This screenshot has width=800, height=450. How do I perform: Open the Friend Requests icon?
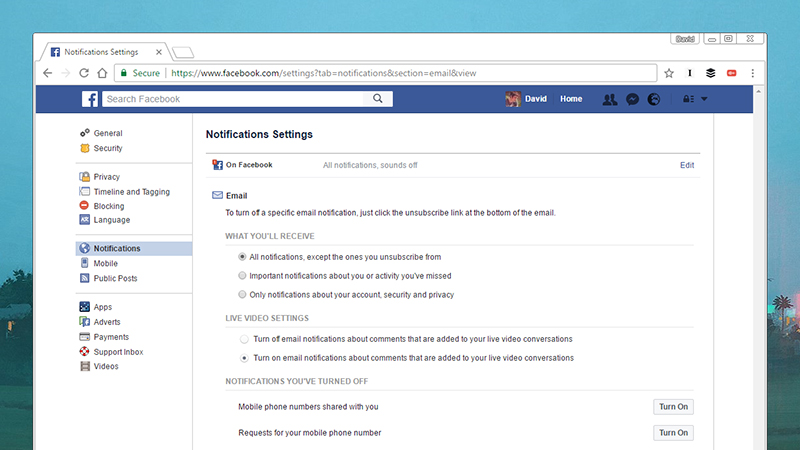[x=609, y=99]
